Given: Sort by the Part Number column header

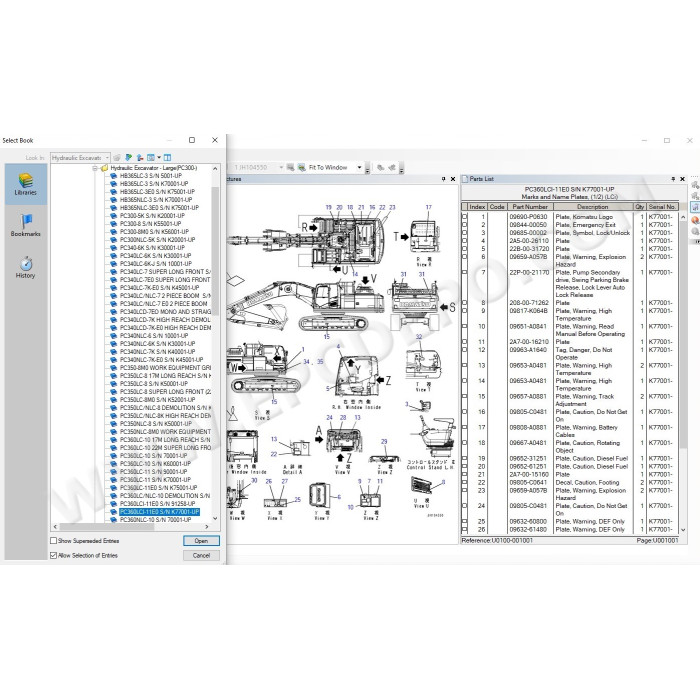Looking at the screenshot, I should 530,207.
